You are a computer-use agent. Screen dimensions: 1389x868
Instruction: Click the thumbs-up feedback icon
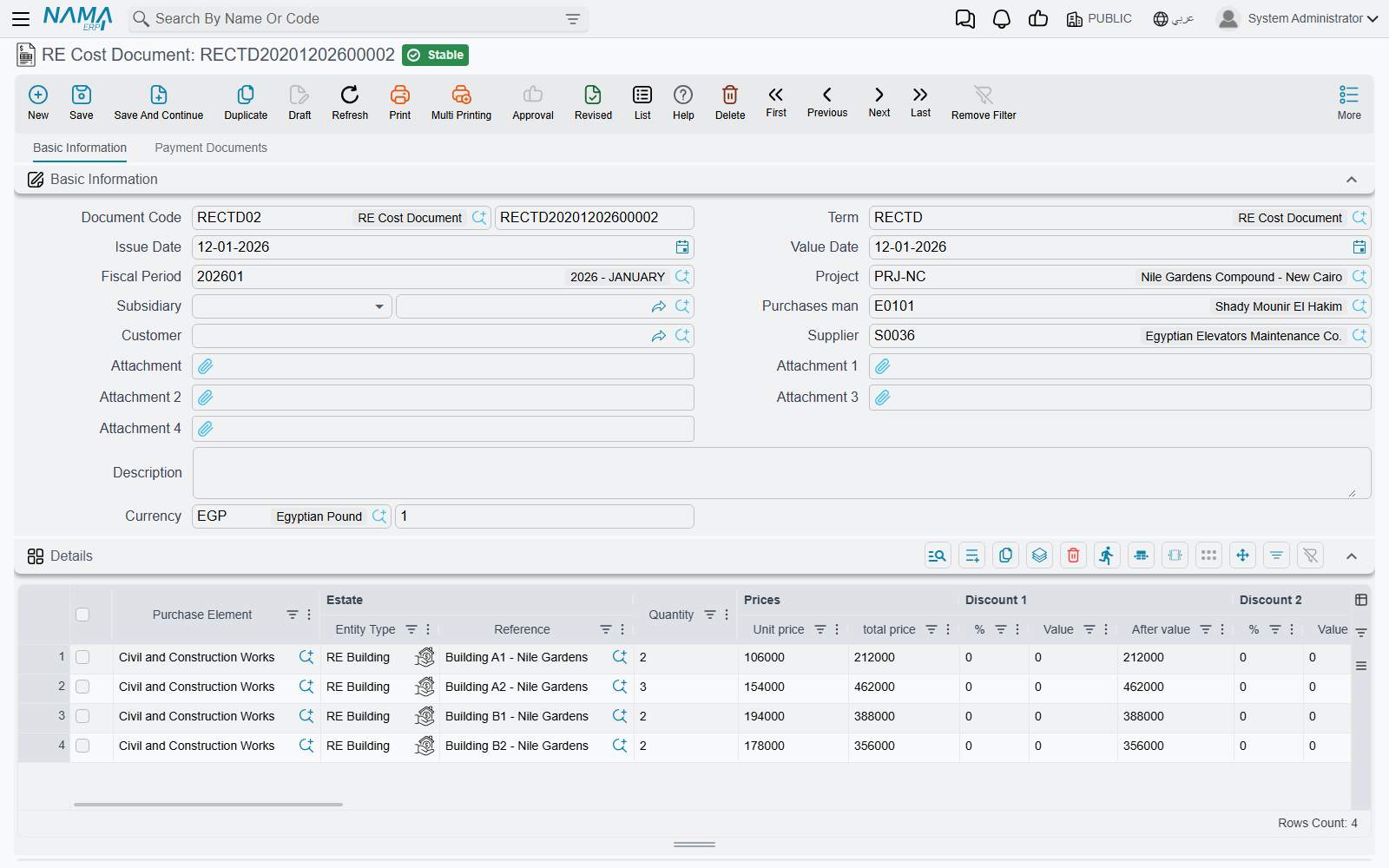(1038, 18)
